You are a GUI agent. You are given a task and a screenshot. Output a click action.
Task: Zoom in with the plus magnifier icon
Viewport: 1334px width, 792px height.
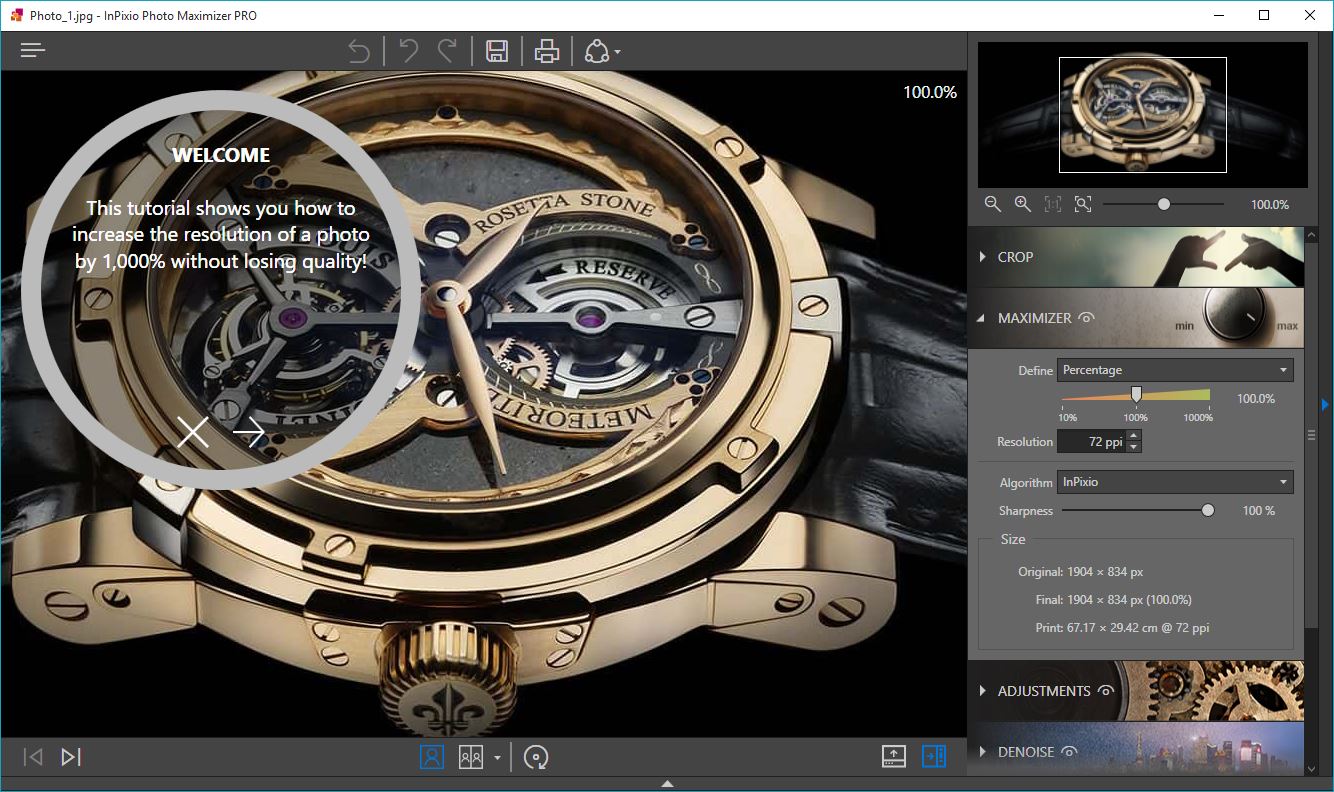(x=1022, y=204)
